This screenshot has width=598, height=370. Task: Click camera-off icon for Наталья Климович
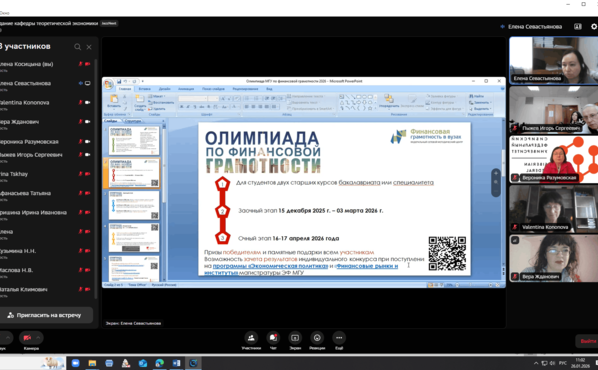point(87,289)
